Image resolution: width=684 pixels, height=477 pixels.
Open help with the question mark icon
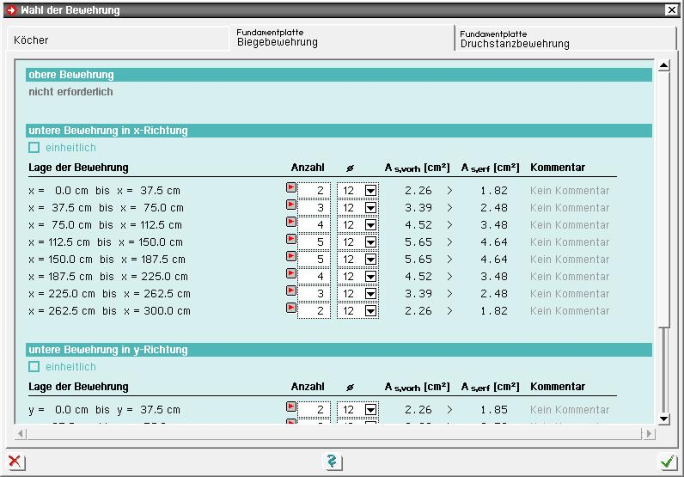click(334, 461)
